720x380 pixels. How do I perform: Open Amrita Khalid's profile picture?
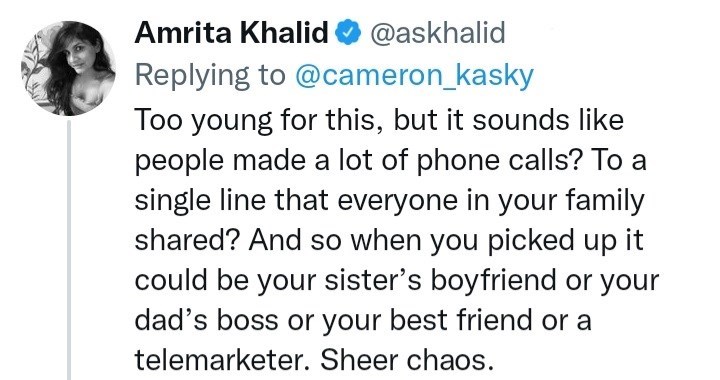point(68,68)
